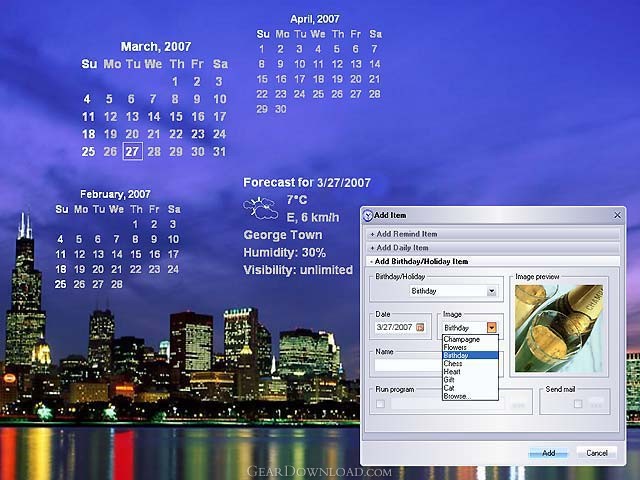Viewport: 640px width, 480px height.
Task: Enable the Send mail checkbox
Action: (x=578, y=404)
